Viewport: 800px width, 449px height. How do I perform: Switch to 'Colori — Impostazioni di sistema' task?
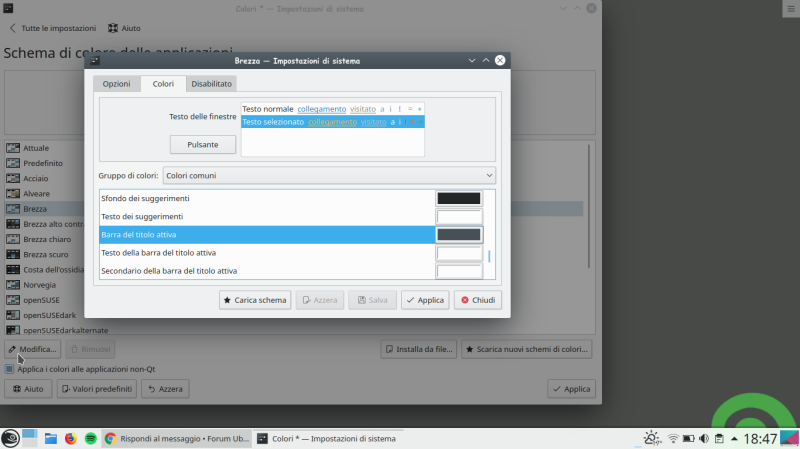point(330,438)
